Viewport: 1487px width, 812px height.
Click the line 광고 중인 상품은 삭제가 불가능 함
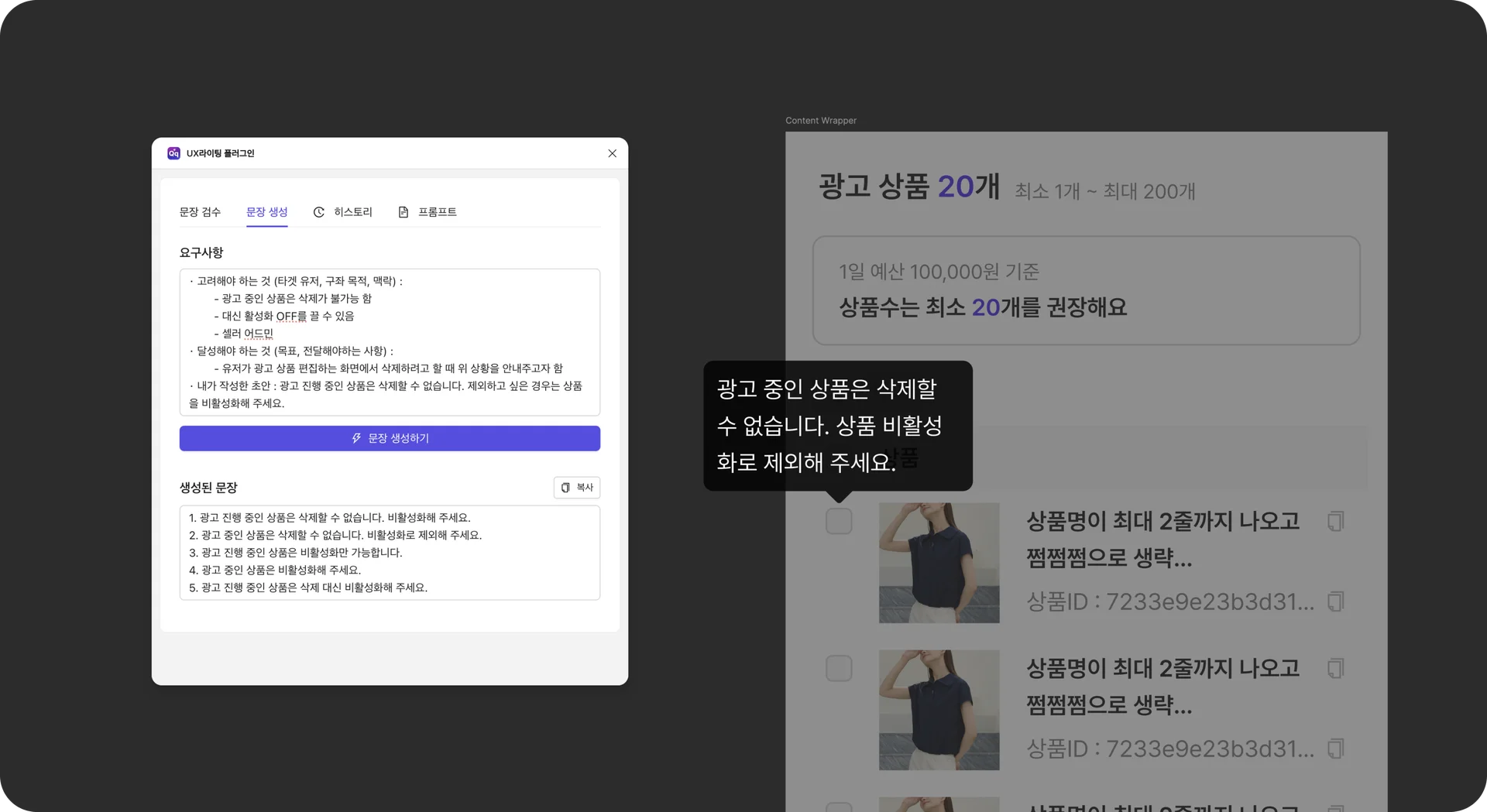293,299
